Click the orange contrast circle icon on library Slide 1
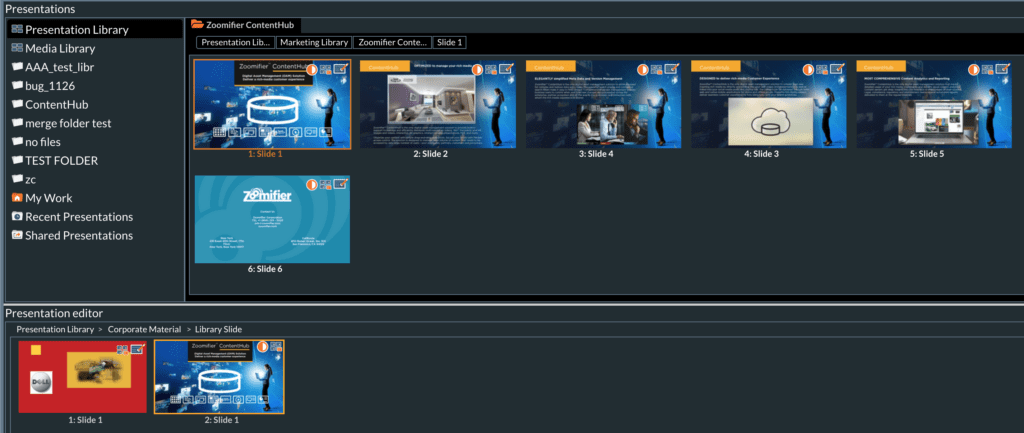1024x433 pixels. coord(312,69)
